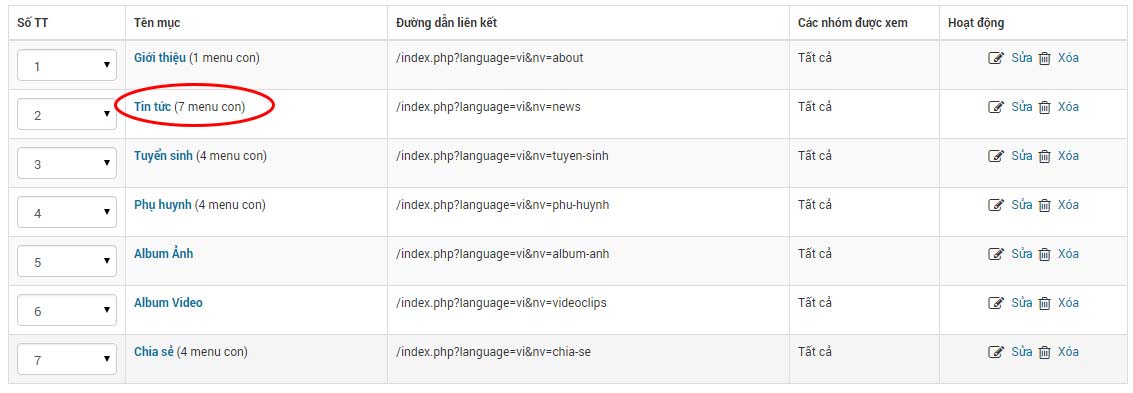Open order dropdown showing number 2
Image resolution: width=1133 pixels, height=393 pixels.
[66, 114]
